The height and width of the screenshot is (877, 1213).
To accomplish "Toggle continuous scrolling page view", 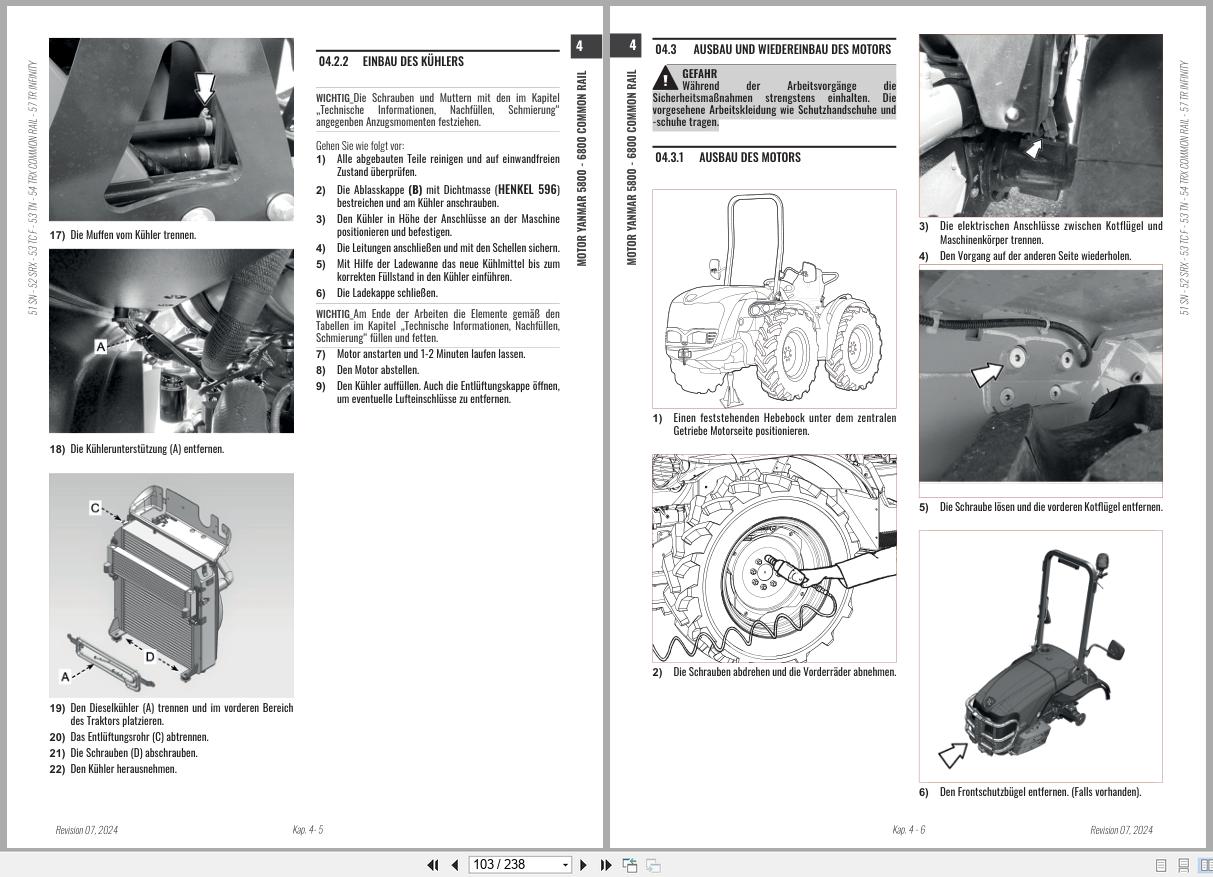I will (1185, 864).
